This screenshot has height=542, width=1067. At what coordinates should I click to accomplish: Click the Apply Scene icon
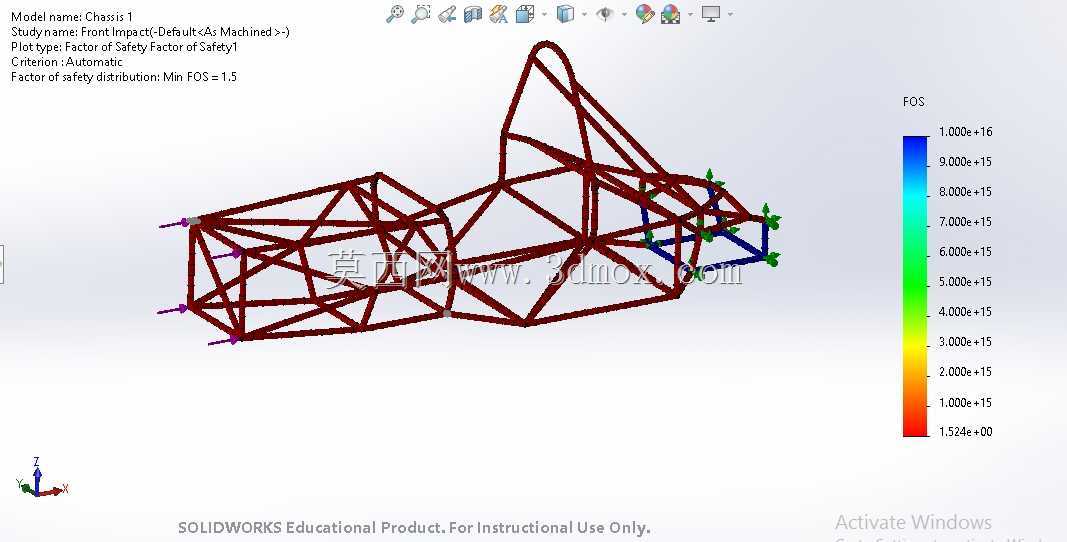[671, 14]
